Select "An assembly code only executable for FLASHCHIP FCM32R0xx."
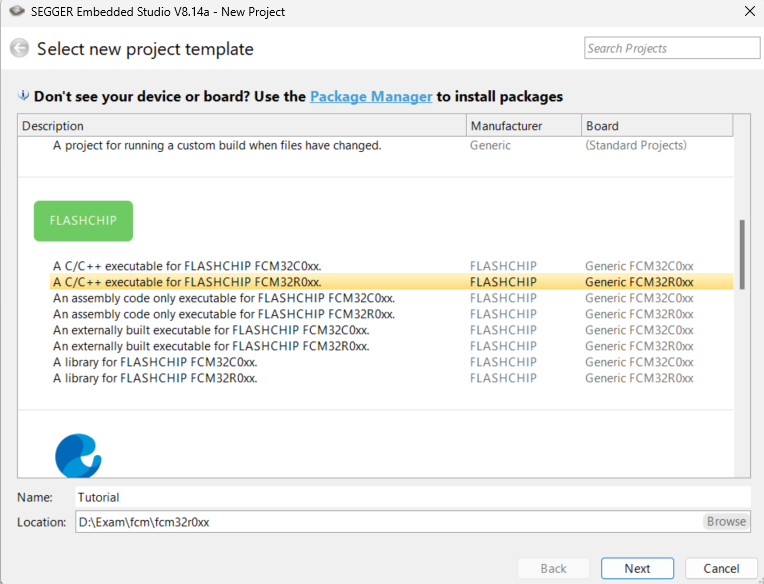Viewport: 764px width, 584px height. tap(224, 314)
